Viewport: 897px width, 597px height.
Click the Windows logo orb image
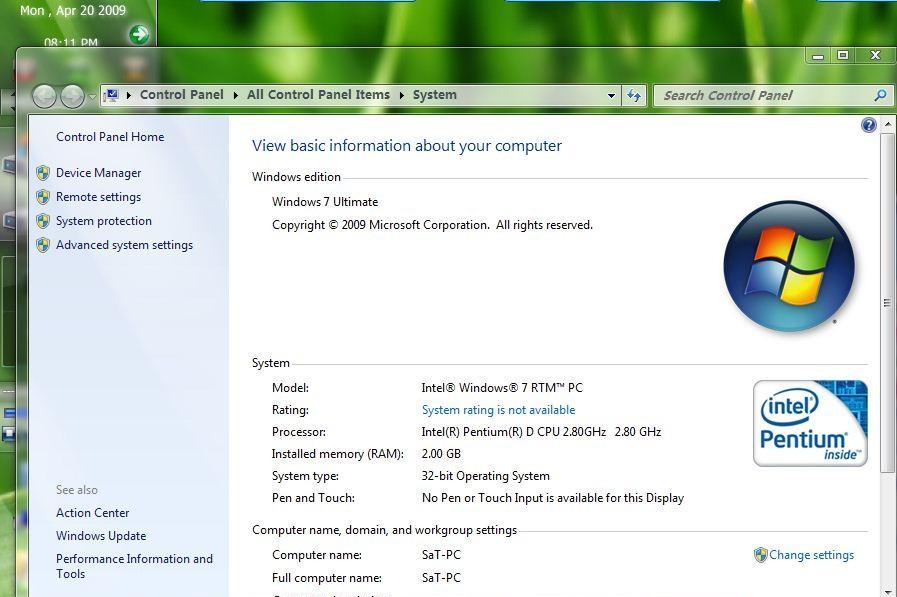tap(789, 266)
